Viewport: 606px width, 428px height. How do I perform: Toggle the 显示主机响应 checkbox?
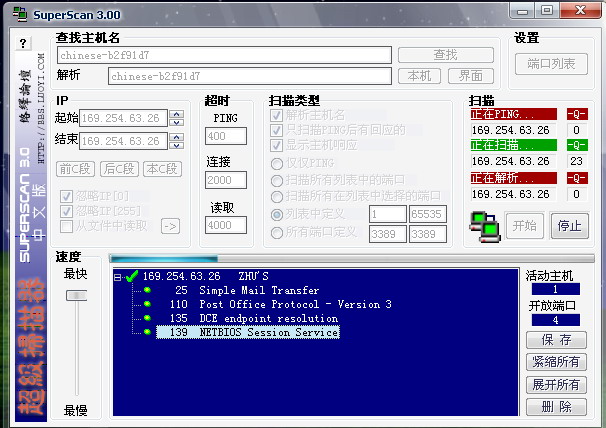pyautogui.click(x=276, y=145)
